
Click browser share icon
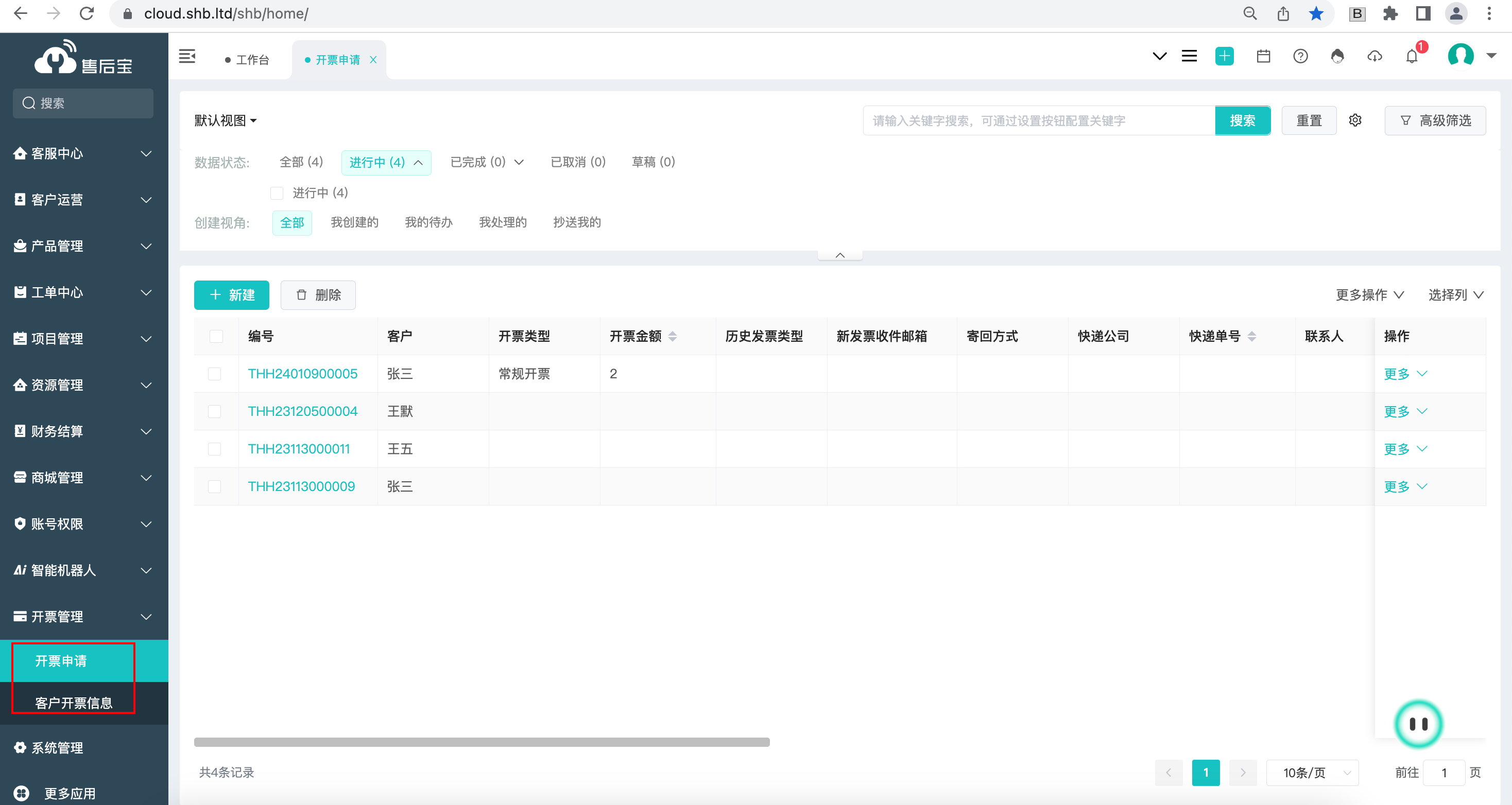pos(1283,13)
